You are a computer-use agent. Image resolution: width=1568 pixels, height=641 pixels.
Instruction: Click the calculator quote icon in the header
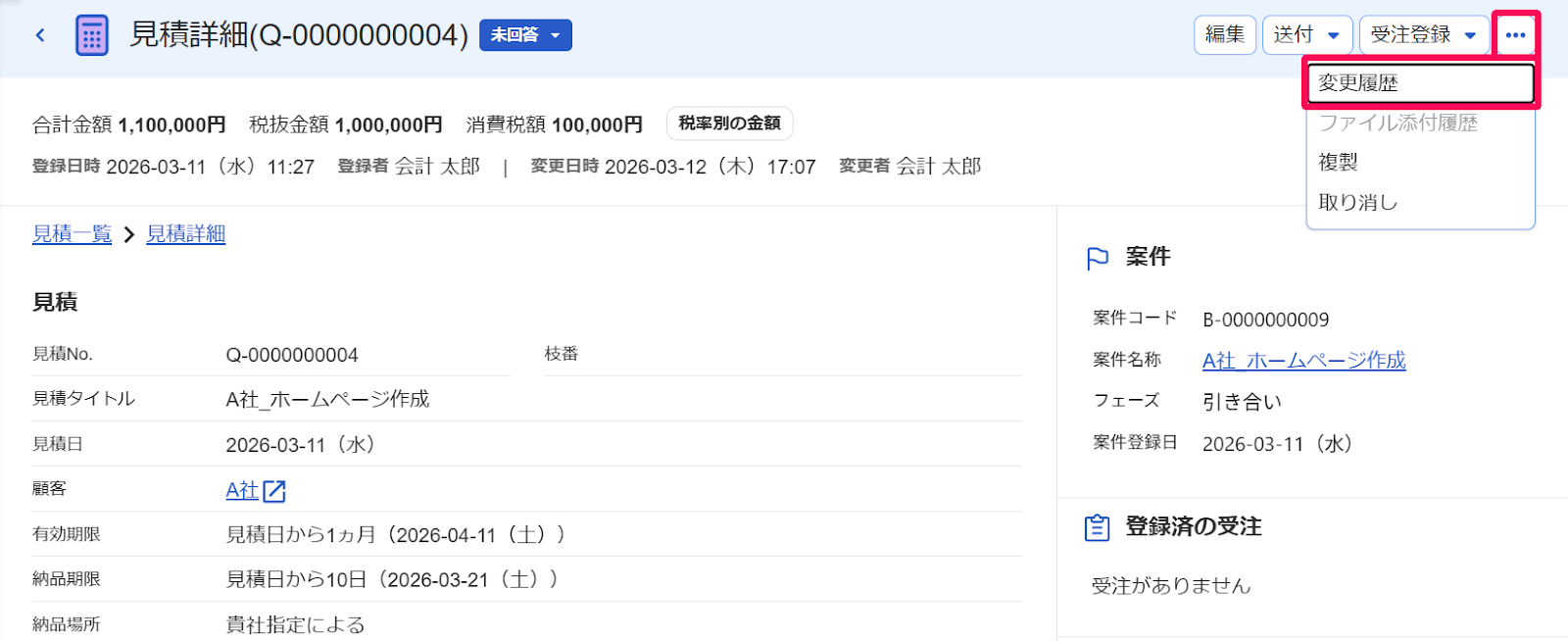(x=92, y=35)
